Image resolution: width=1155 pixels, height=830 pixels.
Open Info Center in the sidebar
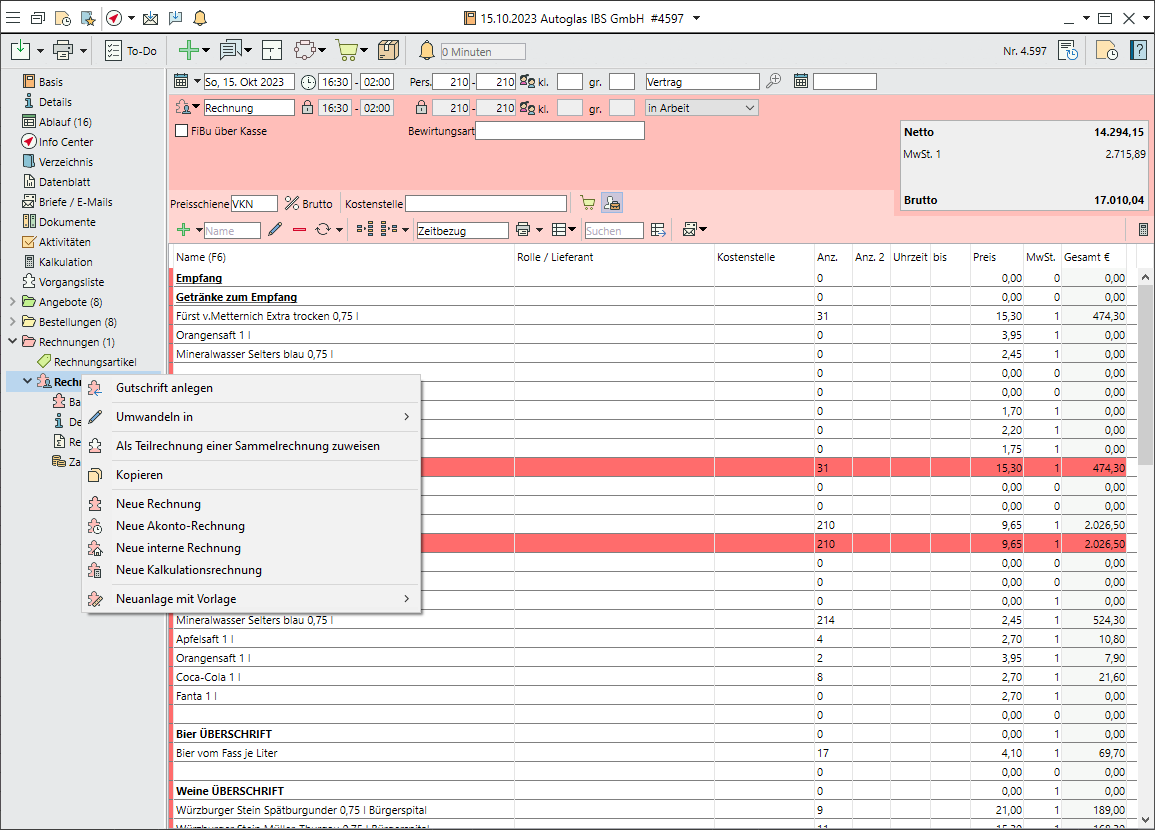[66, 142]
